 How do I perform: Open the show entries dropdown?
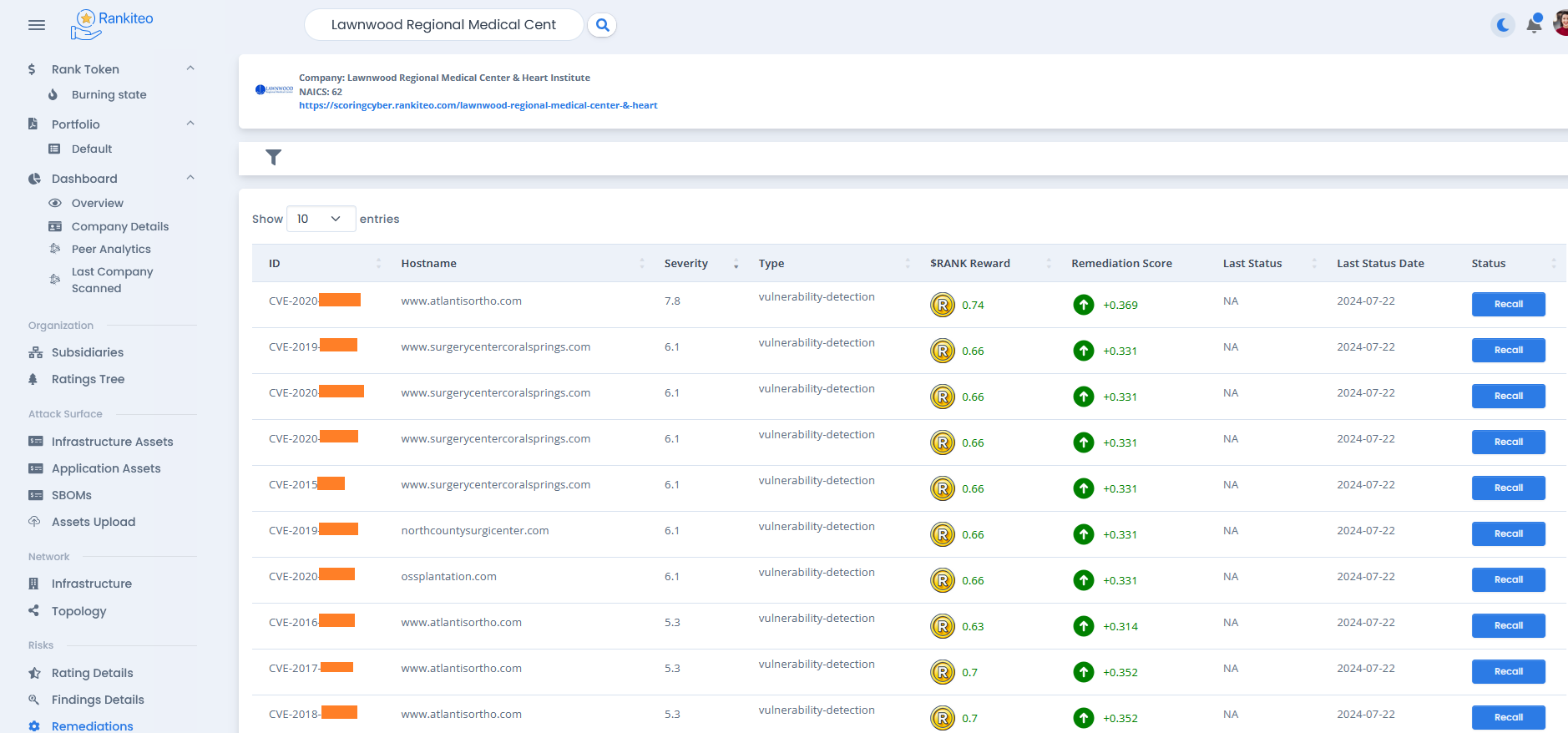321,219
